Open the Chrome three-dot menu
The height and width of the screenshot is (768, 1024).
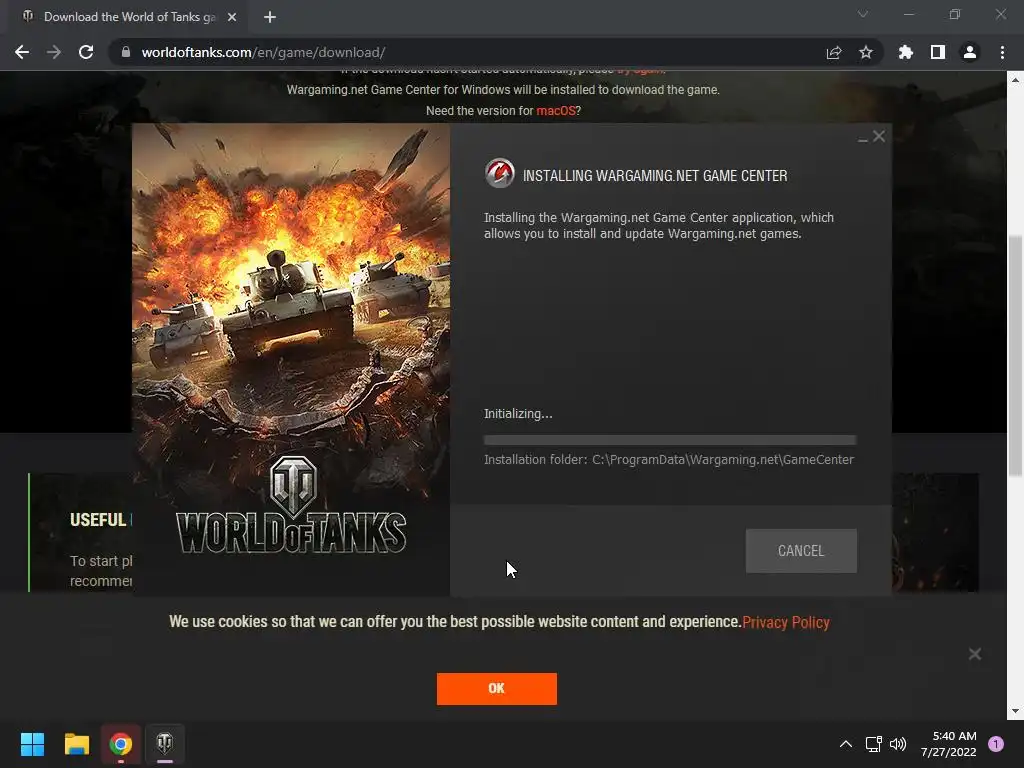[1002, 52]
